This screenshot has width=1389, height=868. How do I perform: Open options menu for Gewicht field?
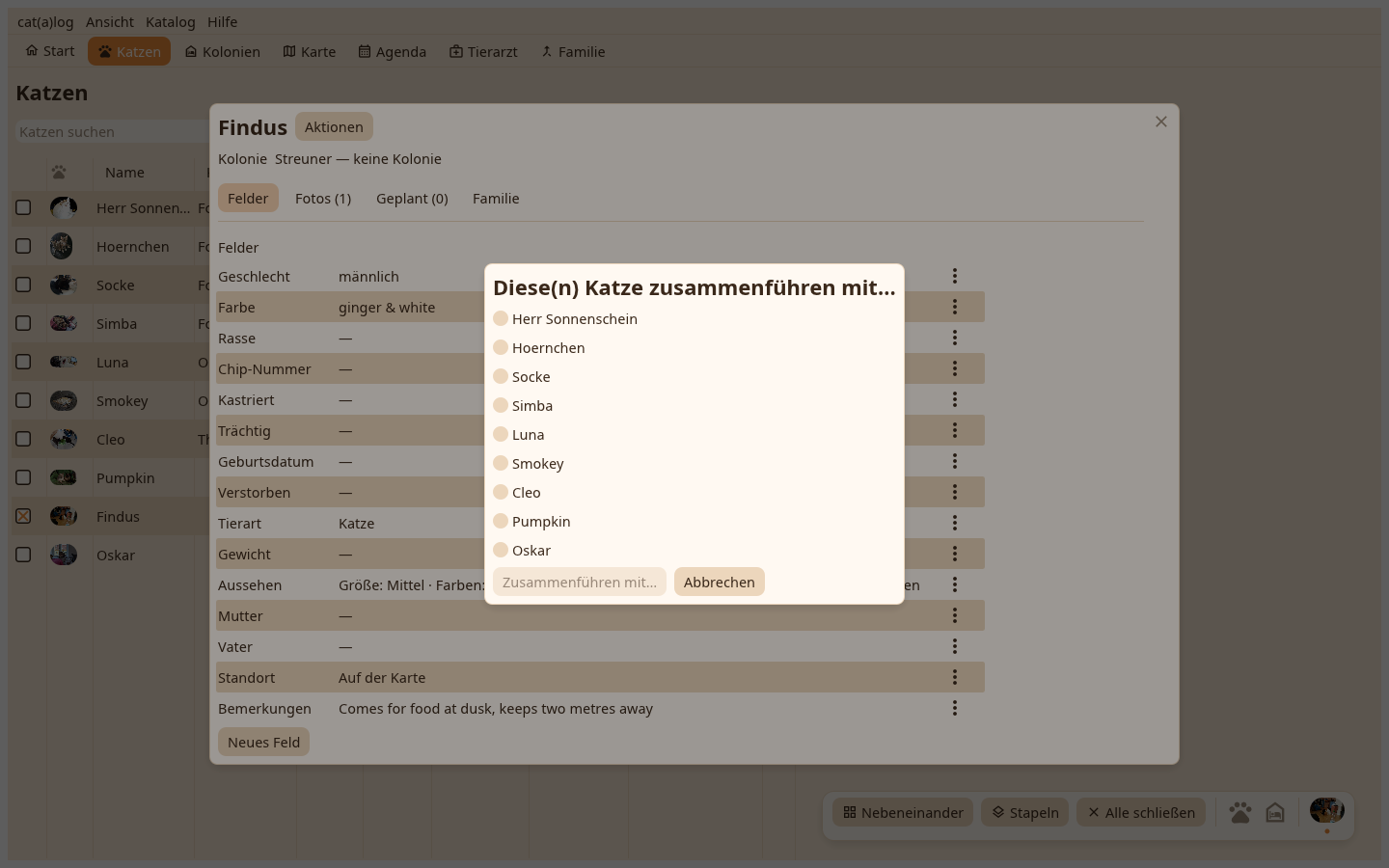[955, 554]
